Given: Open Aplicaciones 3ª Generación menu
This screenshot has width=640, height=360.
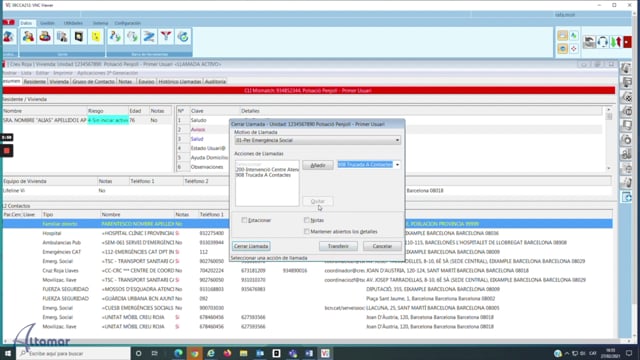Looking at the screenshot, I should (107, 73).
